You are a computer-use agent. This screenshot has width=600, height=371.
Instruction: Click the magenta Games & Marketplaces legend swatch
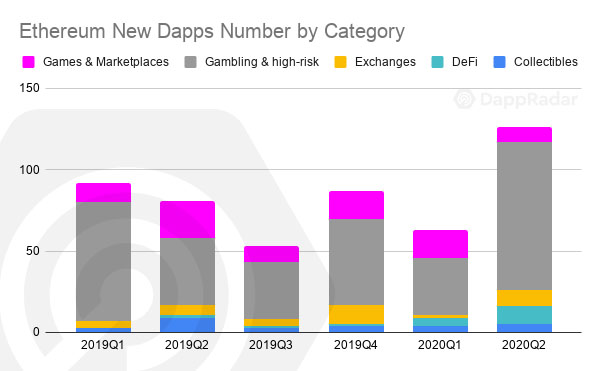(28, 62)
